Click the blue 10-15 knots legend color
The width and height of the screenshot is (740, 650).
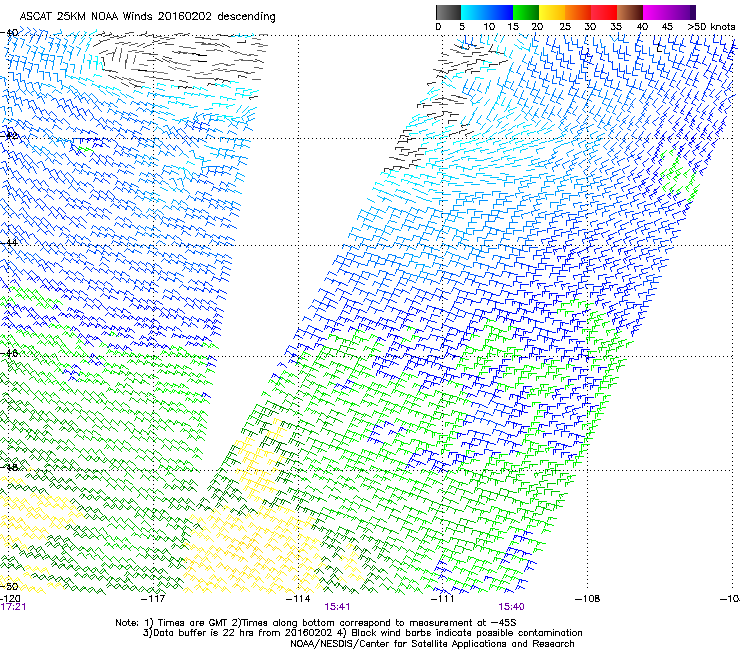click(500, 12)
